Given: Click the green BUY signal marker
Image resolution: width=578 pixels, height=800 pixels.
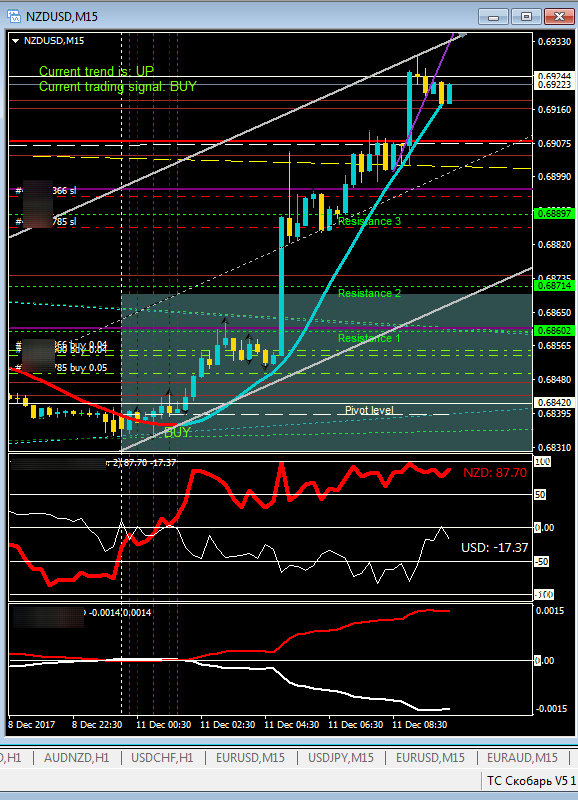Looking at the screenshot, I should pyautogui.click(x=177, y=432).
